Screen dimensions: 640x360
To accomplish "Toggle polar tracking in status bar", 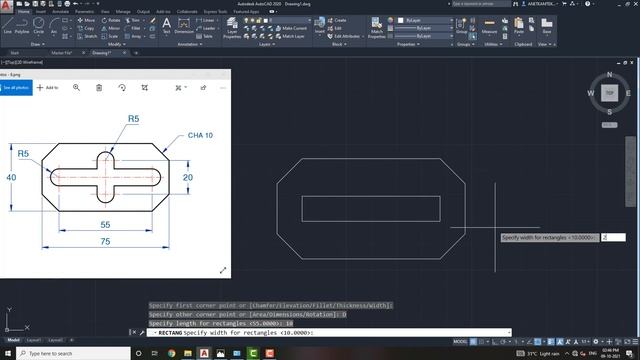I will (503, 342).
